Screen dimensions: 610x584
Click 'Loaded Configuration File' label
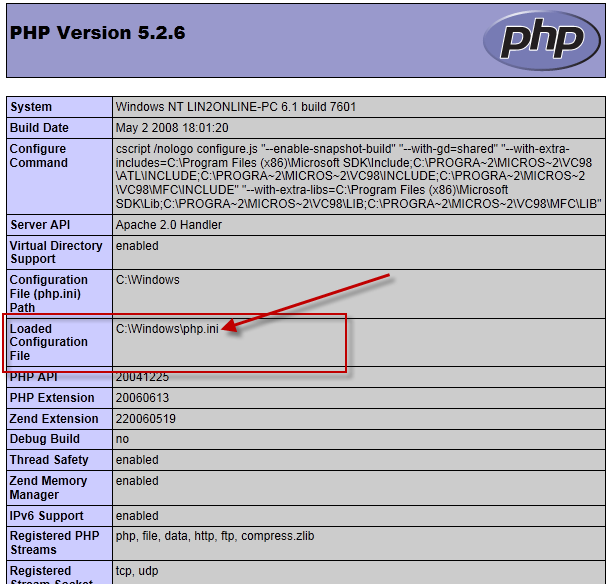click(49, 342)
